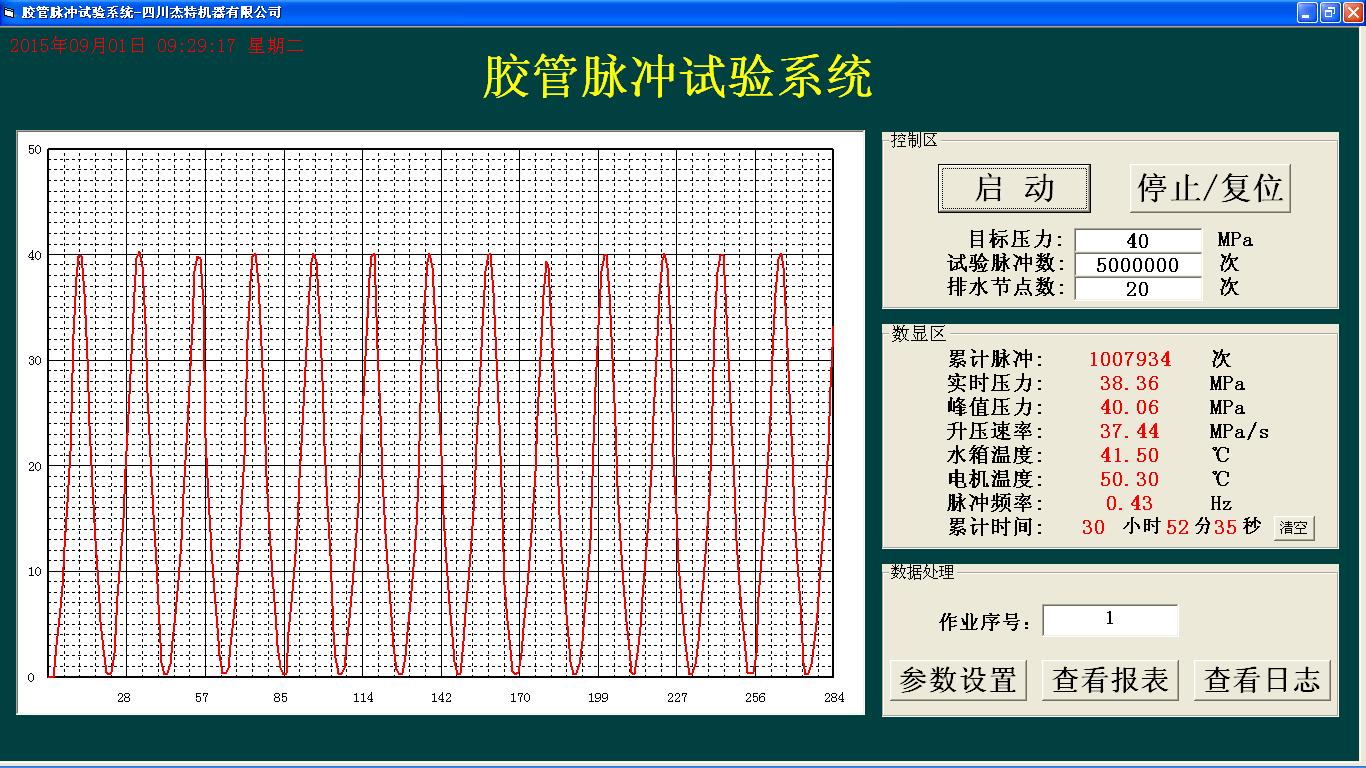1366x768 pixels.
Task: Click the 试验脉冲数 field showing 5000000
Action: point(1138,265)
